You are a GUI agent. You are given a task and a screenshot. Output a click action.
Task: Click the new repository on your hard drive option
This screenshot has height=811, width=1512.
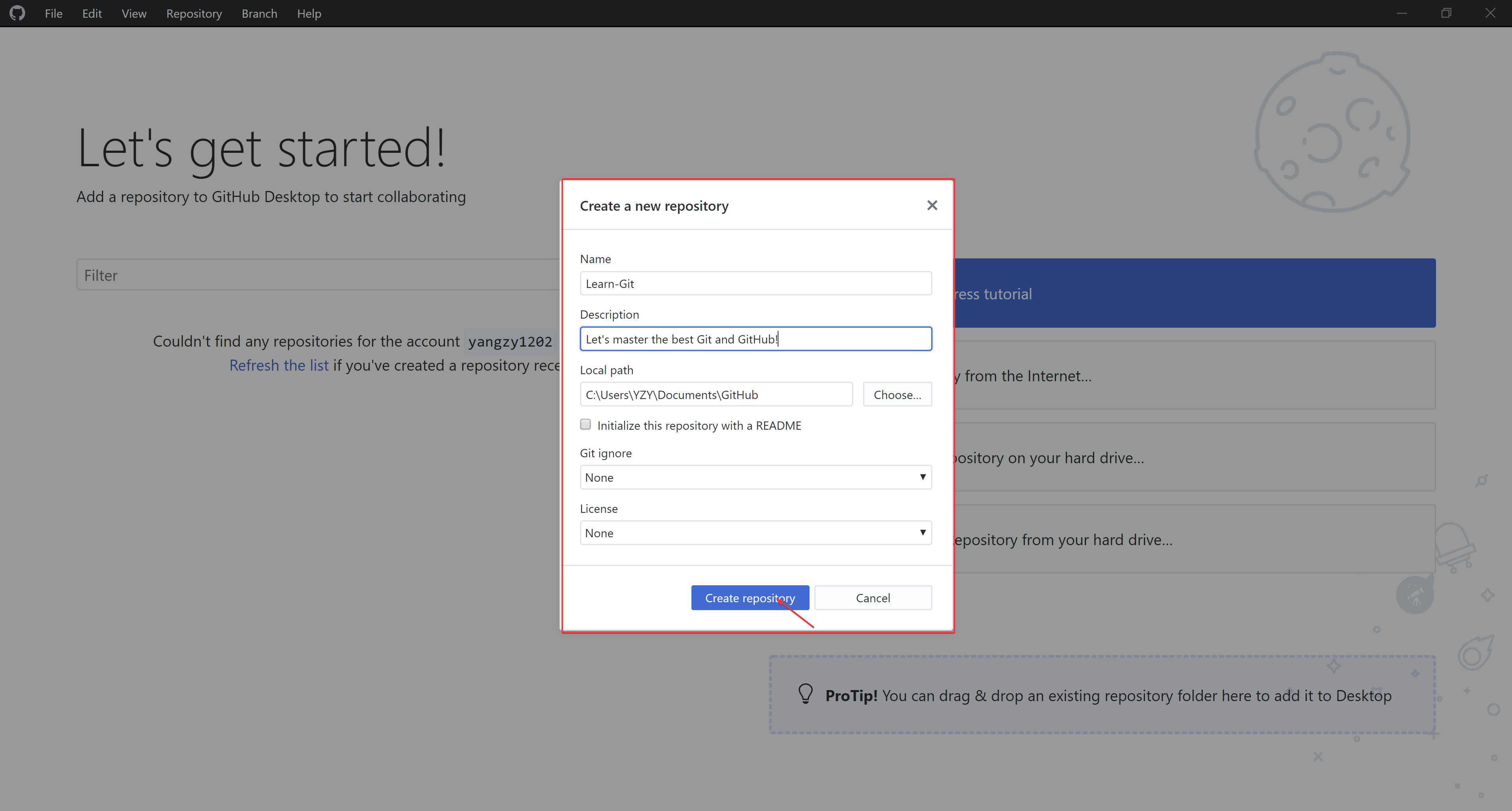[x=1195, y=457]
